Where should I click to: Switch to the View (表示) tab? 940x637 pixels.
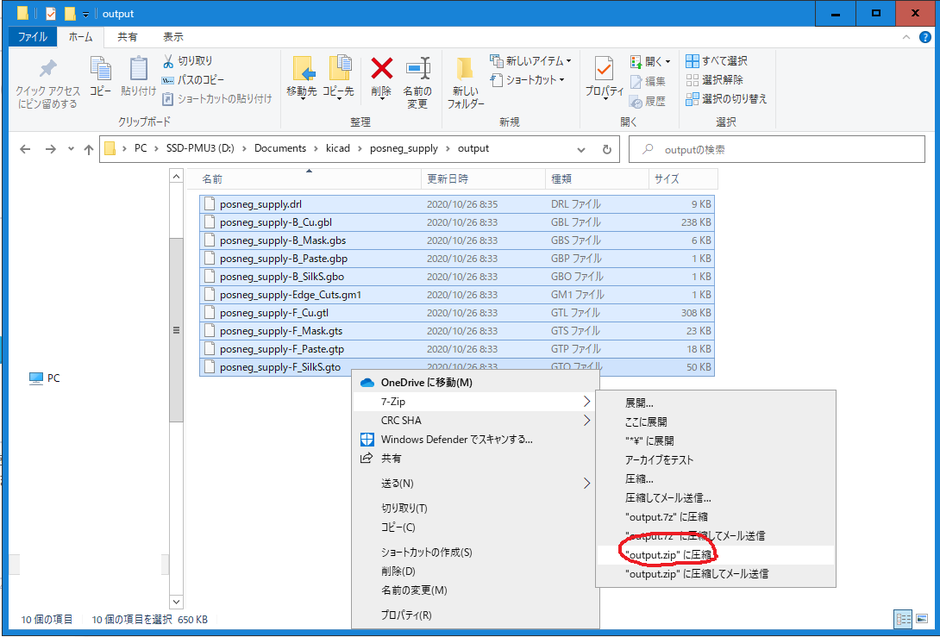pos(173,37)
